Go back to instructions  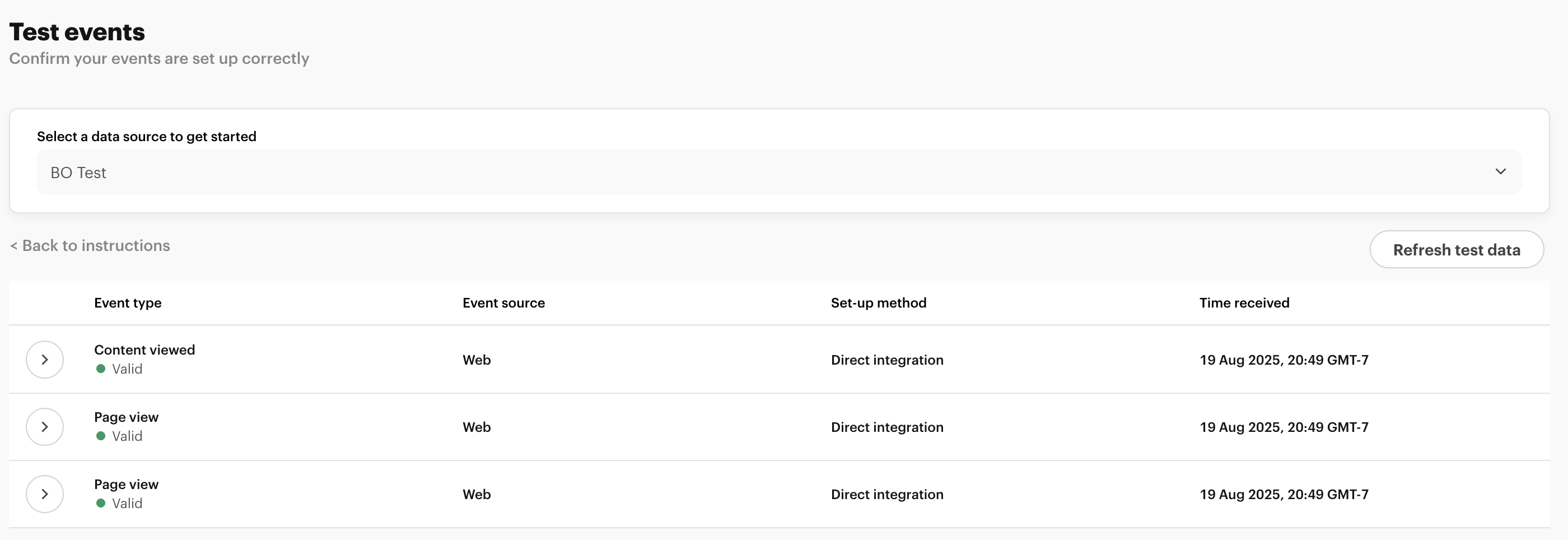coord(90,245)
